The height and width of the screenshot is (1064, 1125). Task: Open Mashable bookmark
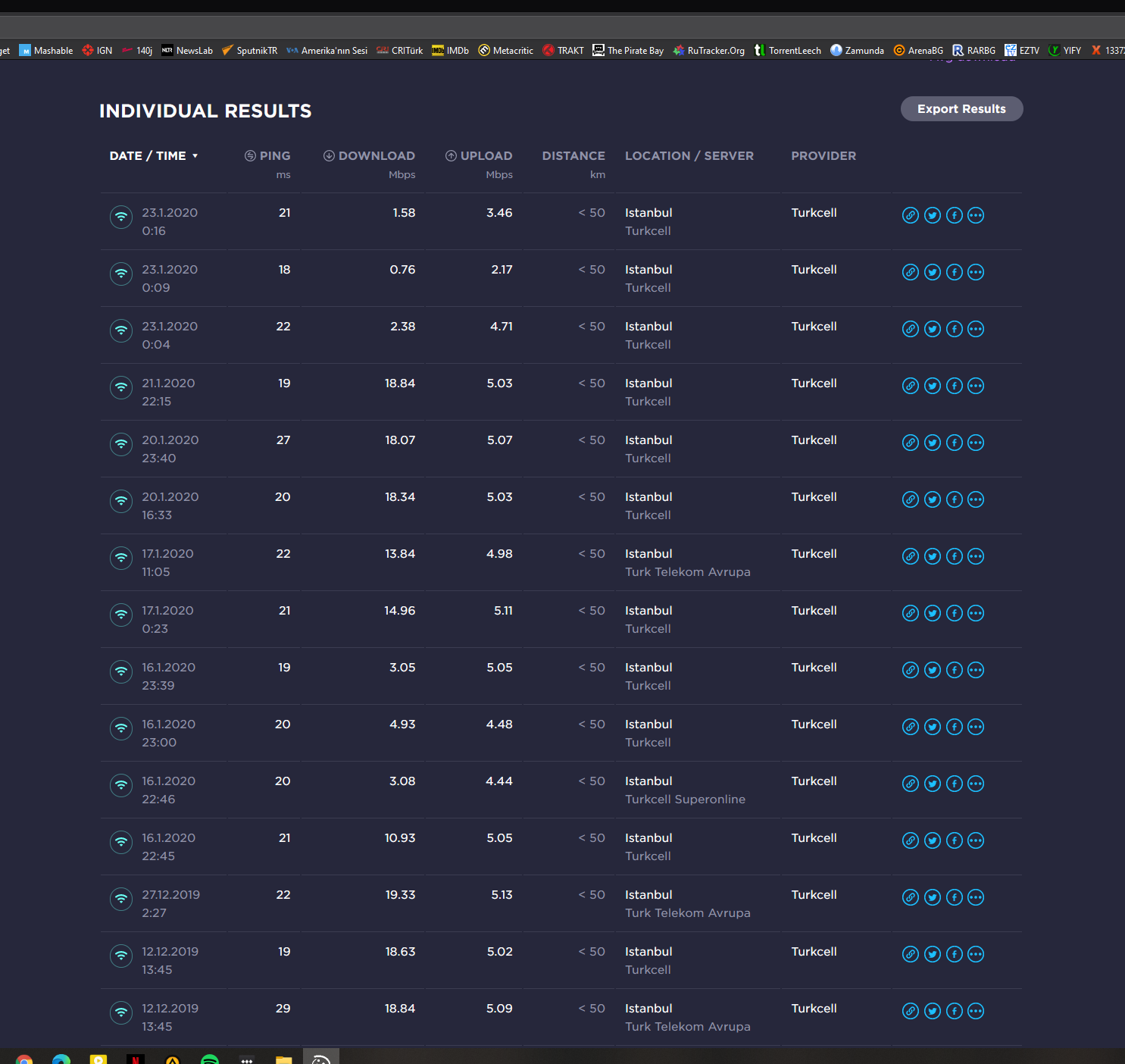pyautogui.click(x=46, y=50)
